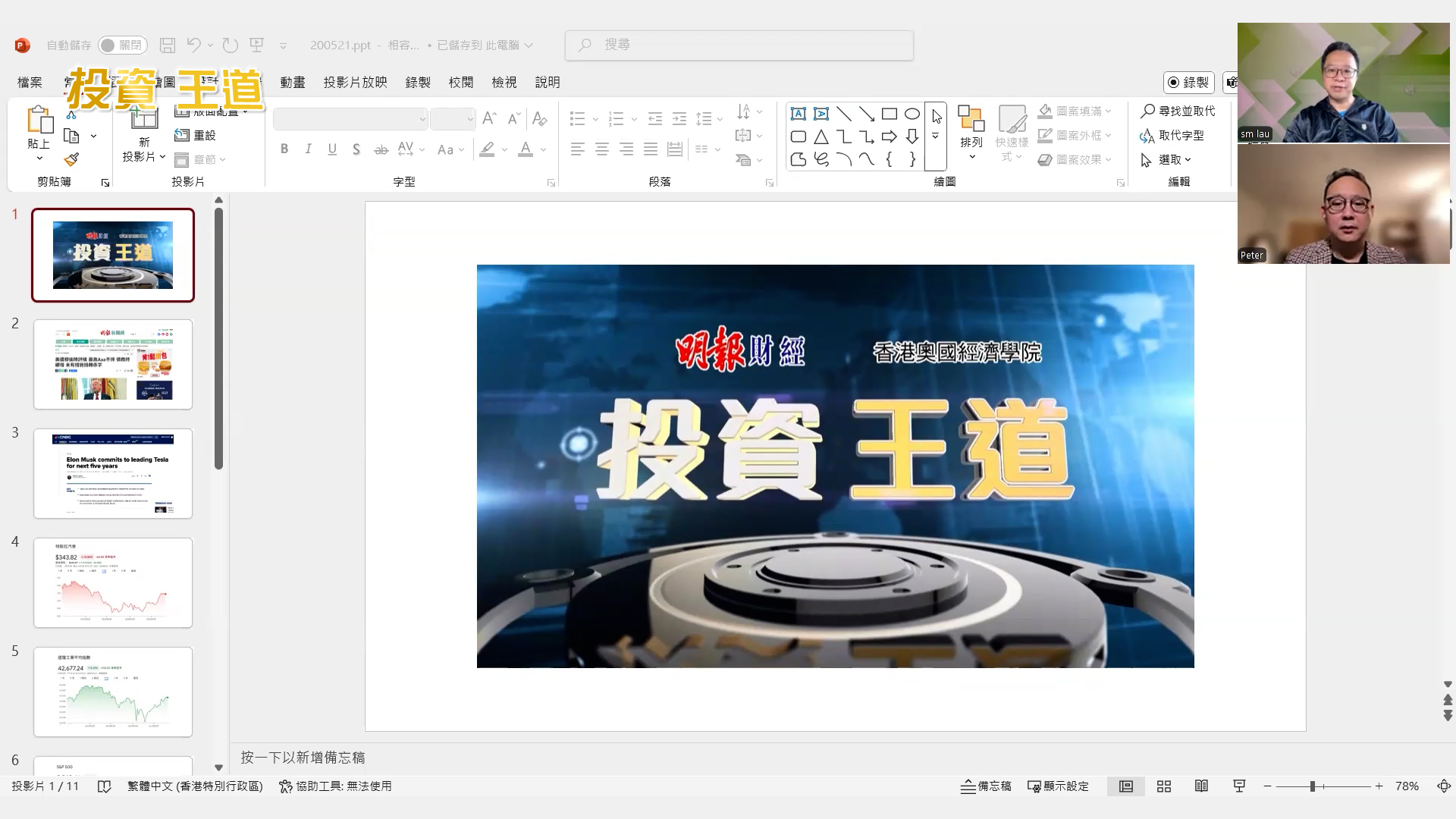Image resolution: width=1456 pixels, height=819 pixels.
Task: Click the Notes button in status bar
Action: coord(986,786)
